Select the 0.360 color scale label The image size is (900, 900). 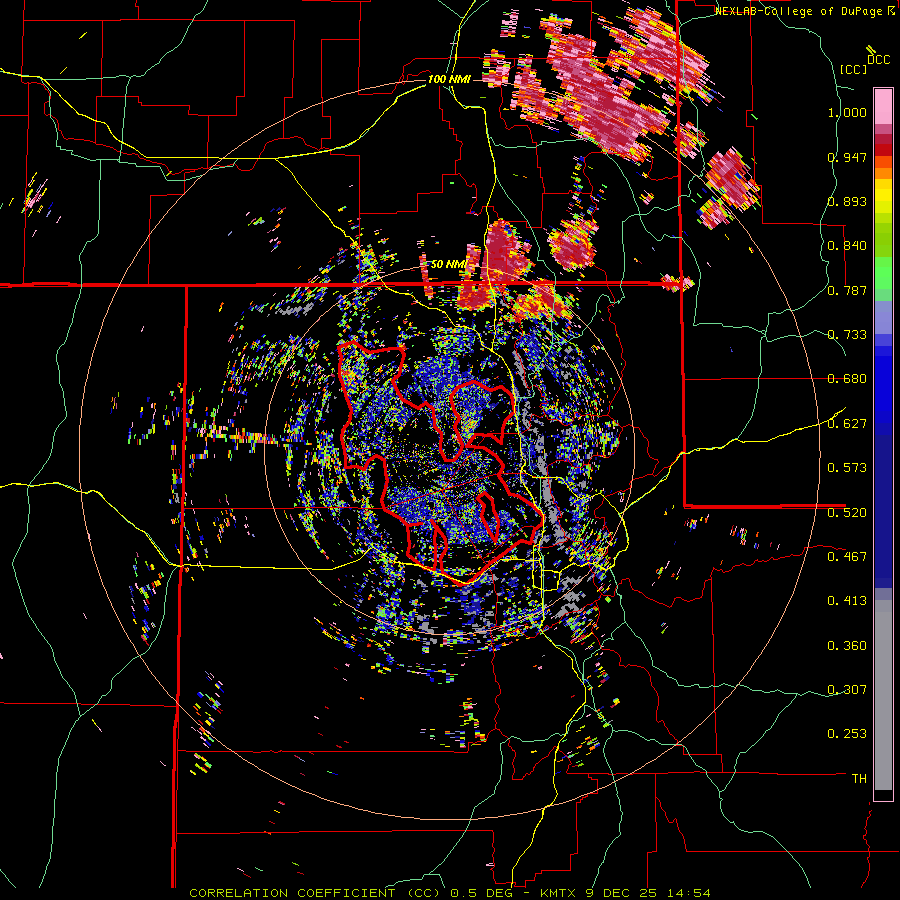point(847,646)
